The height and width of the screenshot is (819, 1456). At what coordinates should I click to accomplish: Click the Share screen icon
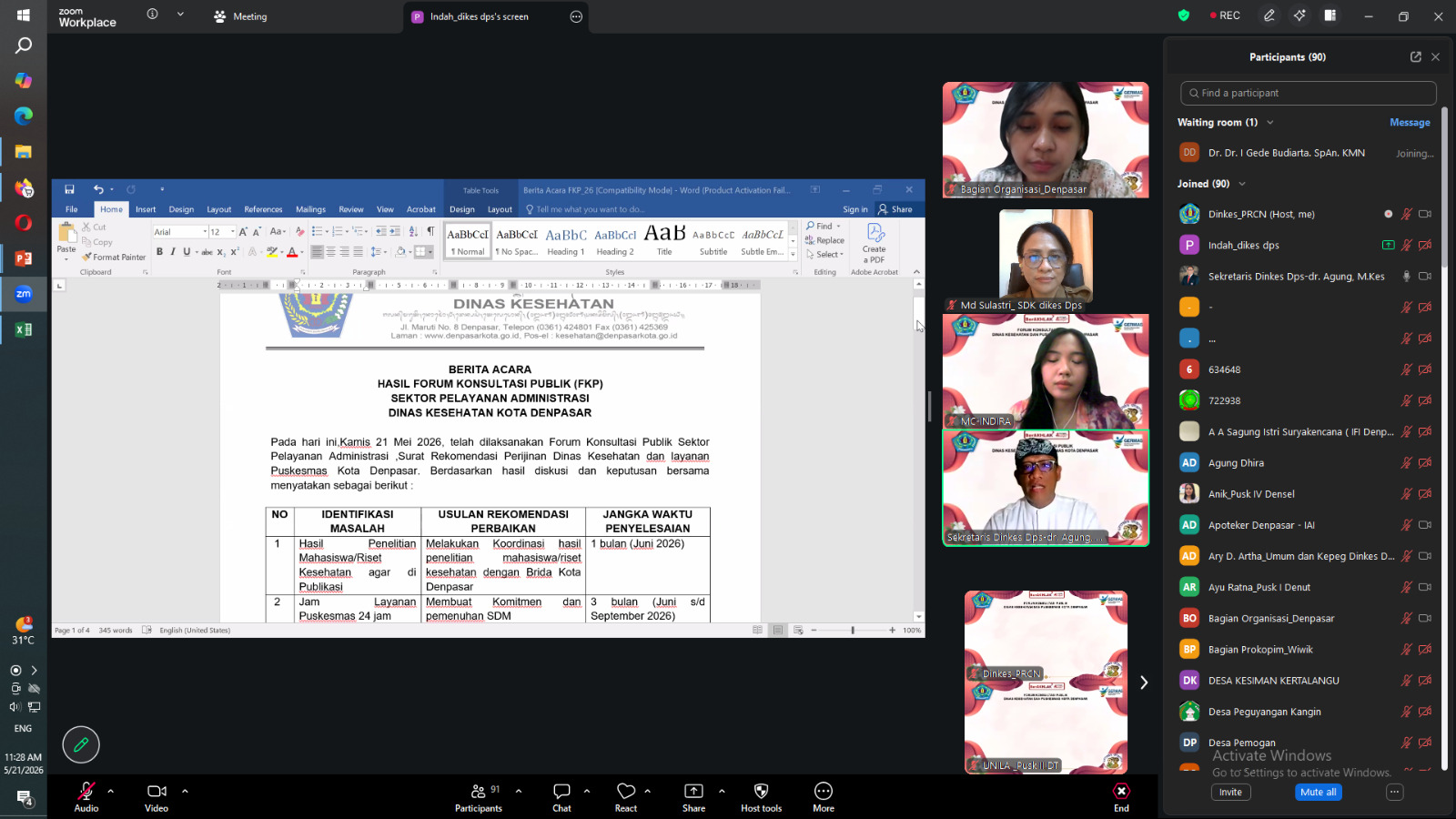point(693,791)
